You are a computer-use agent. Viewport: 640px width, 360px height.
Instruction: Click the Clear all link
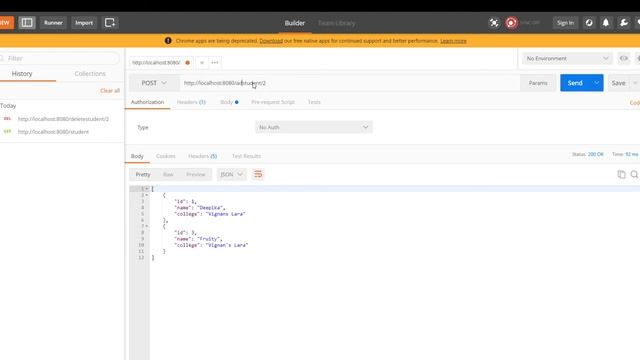tap(110, 91)
